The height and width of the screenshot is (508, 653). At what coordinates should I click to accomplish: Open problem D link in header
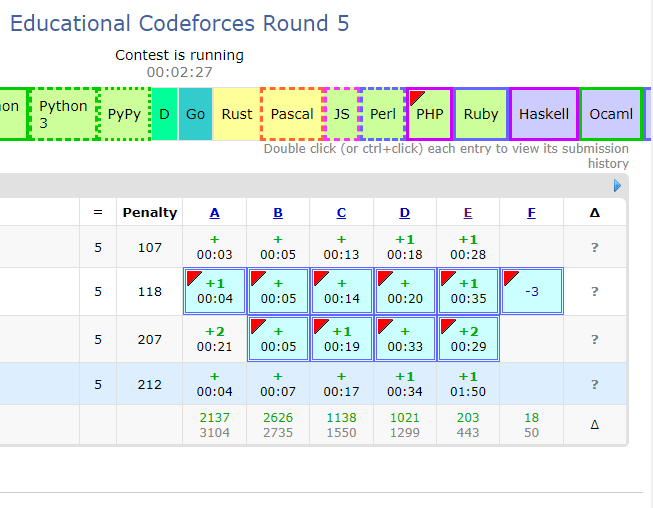pos(404,213)
